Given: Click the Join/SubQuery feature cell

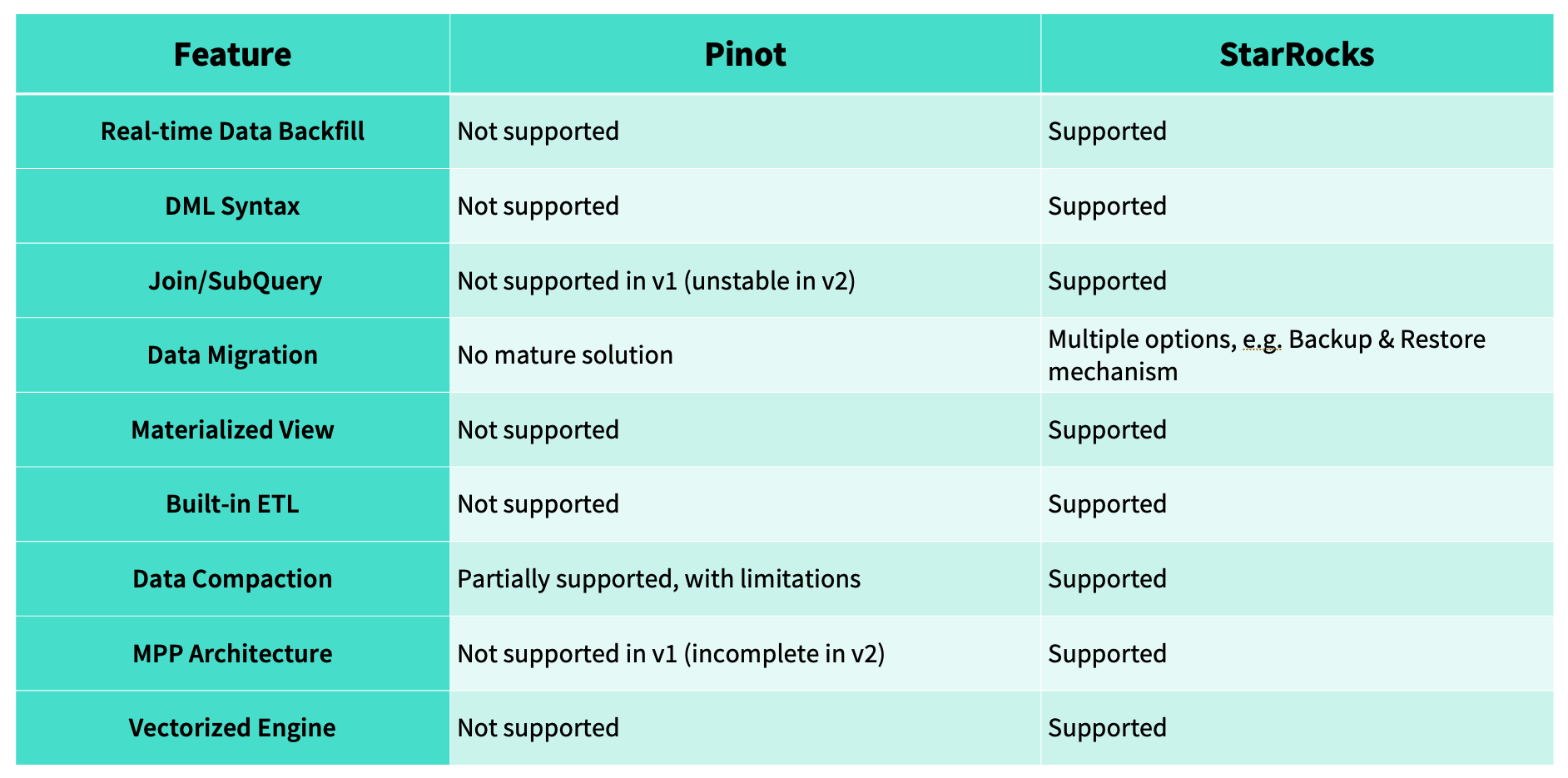Looking at the screenshot, I should click(235, 281).
